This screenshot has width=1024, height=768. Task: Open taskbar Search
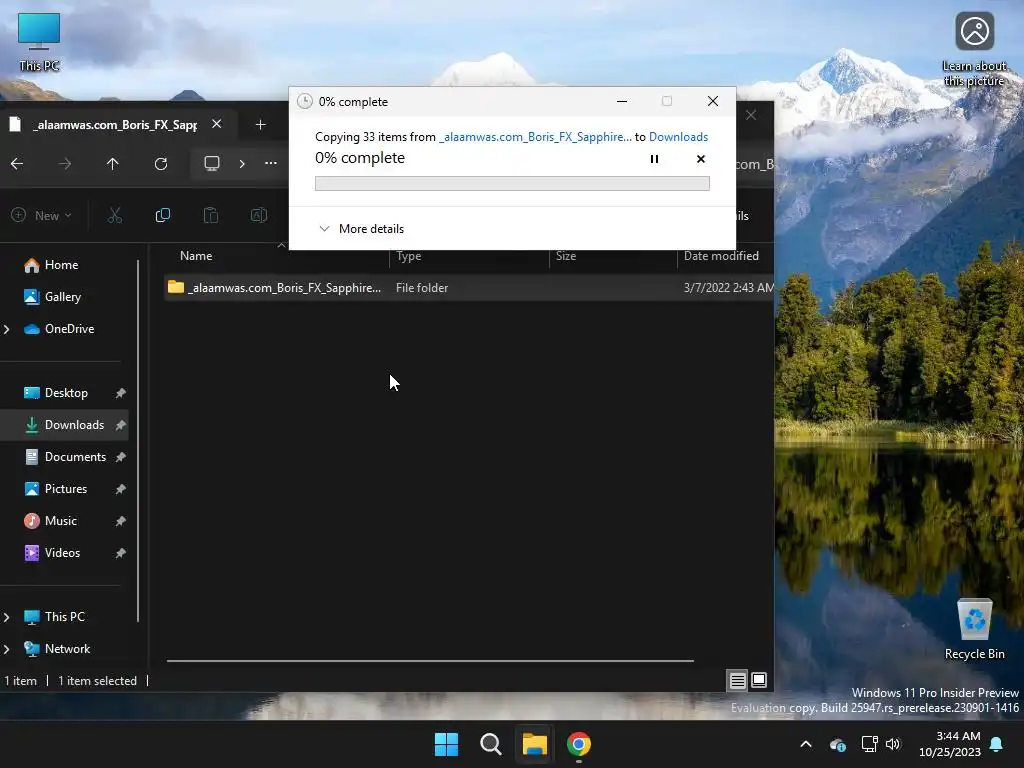pyautogui.click(x=490, y=744)
